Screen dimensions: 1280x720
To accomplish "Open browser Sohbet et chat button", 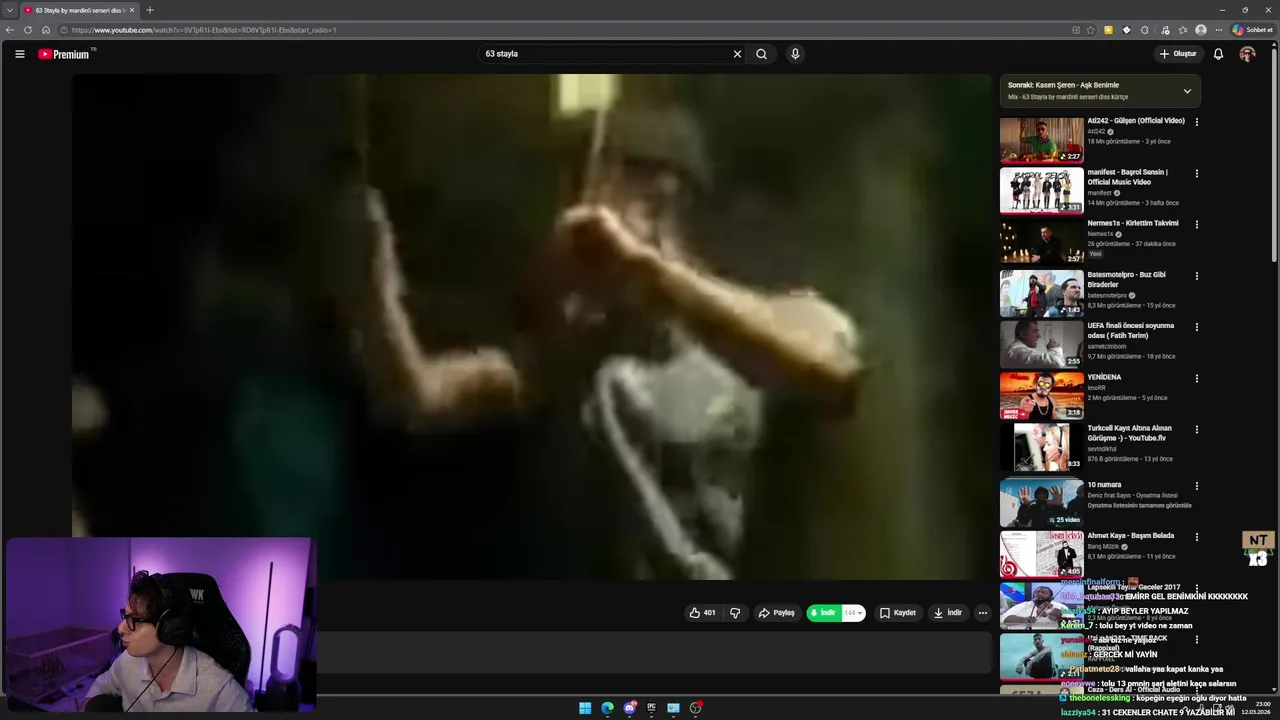I will [x=1252, y=30].
